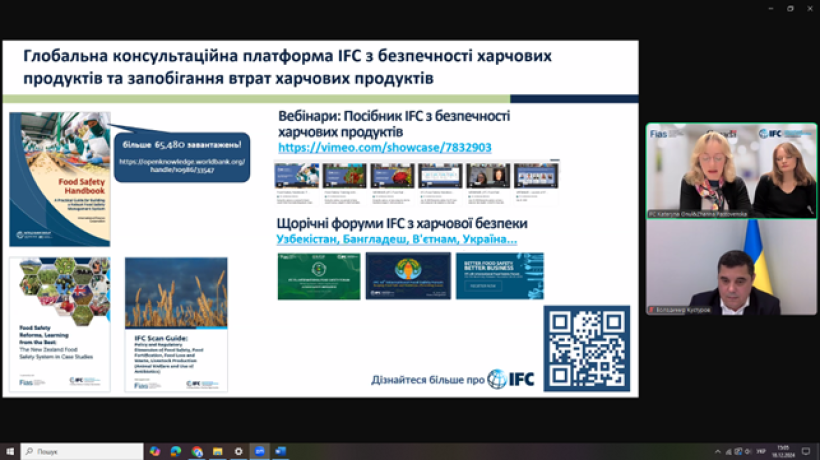Click the IFC globe logo beside Дізнайтеся більше
820x460 pixels.
(x=510, y=379)
